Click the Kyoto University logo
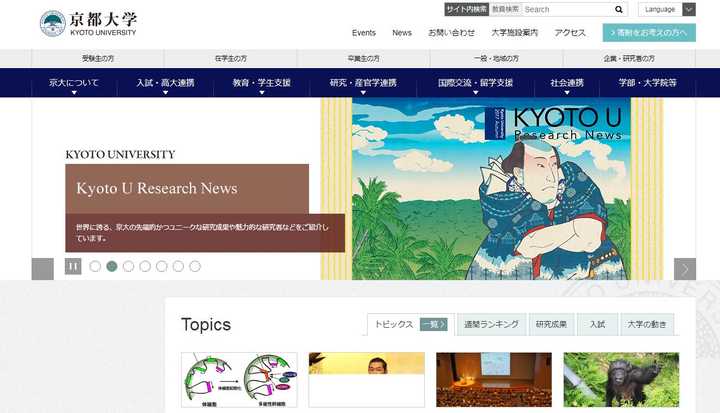The width and height of the screenshot is (720, 413). 88,23
